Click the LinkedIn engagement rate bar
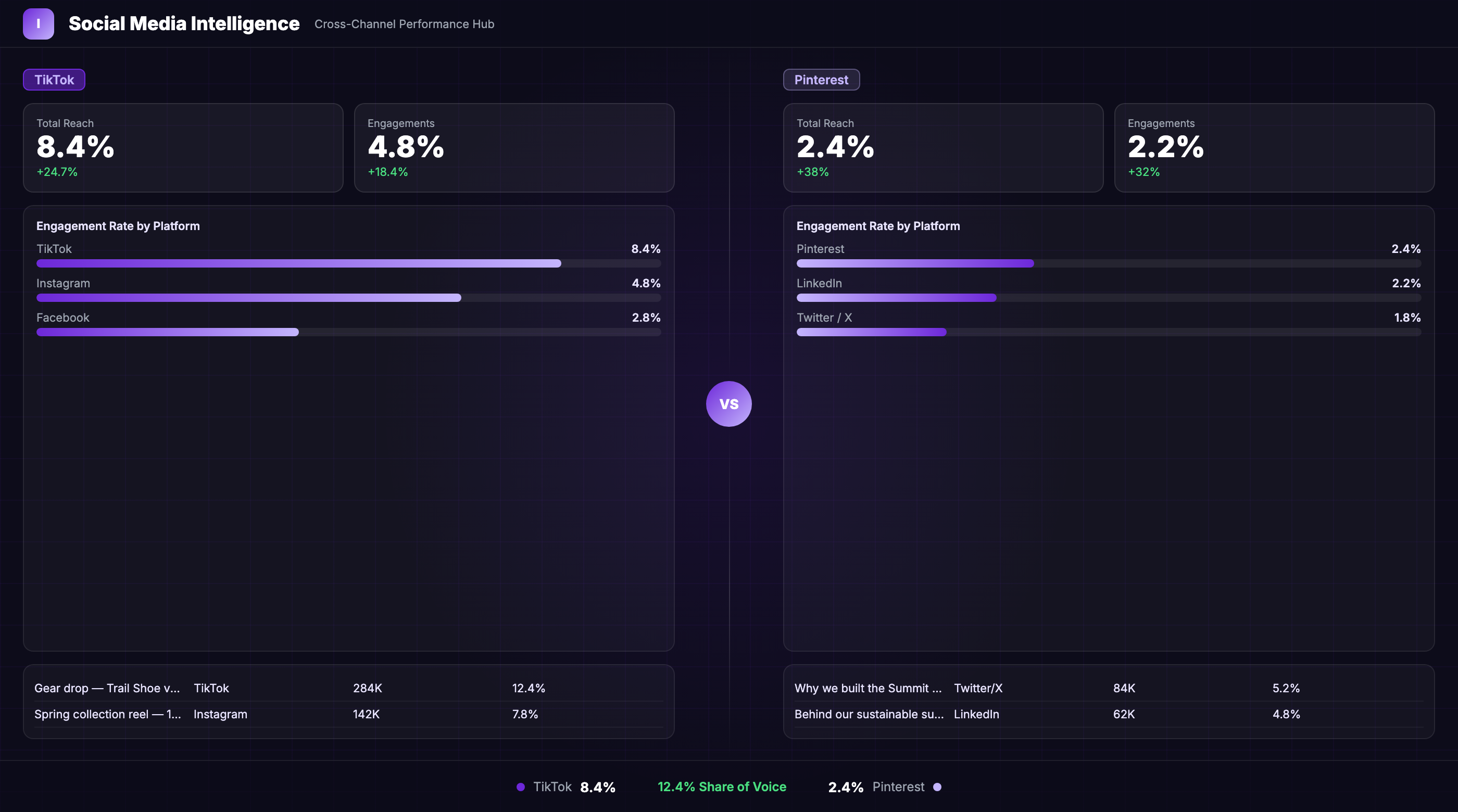This screenshot has width=1458, height=812. point(1109,298)
